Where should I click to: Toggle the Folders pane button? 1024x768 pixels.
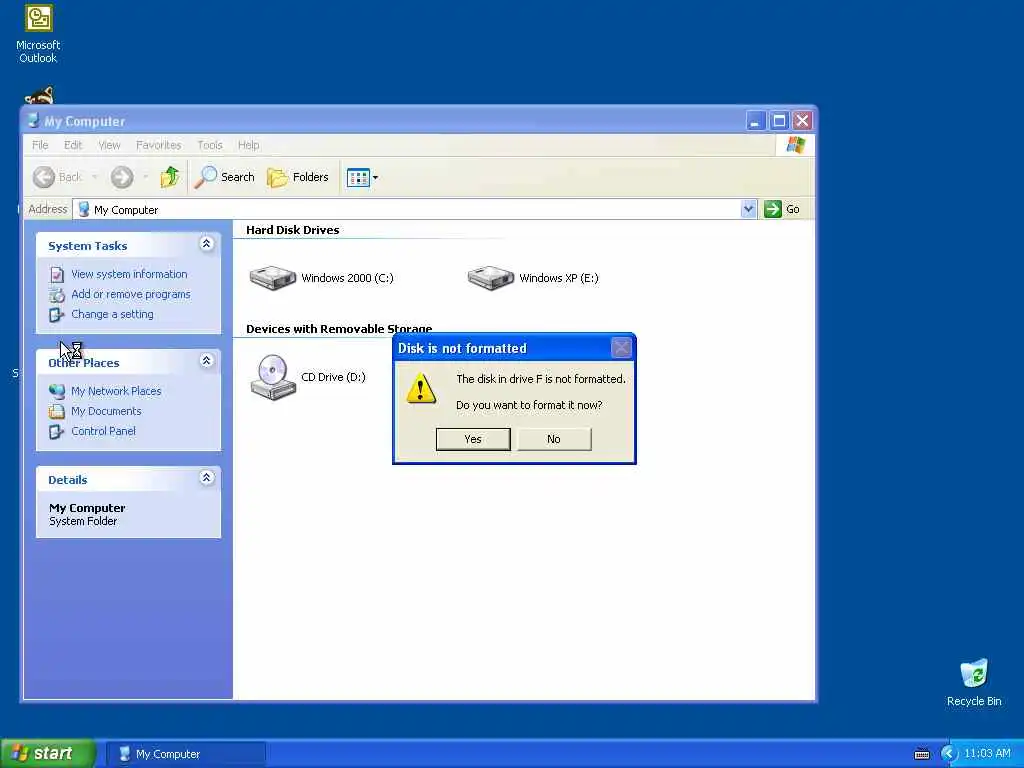298,177
